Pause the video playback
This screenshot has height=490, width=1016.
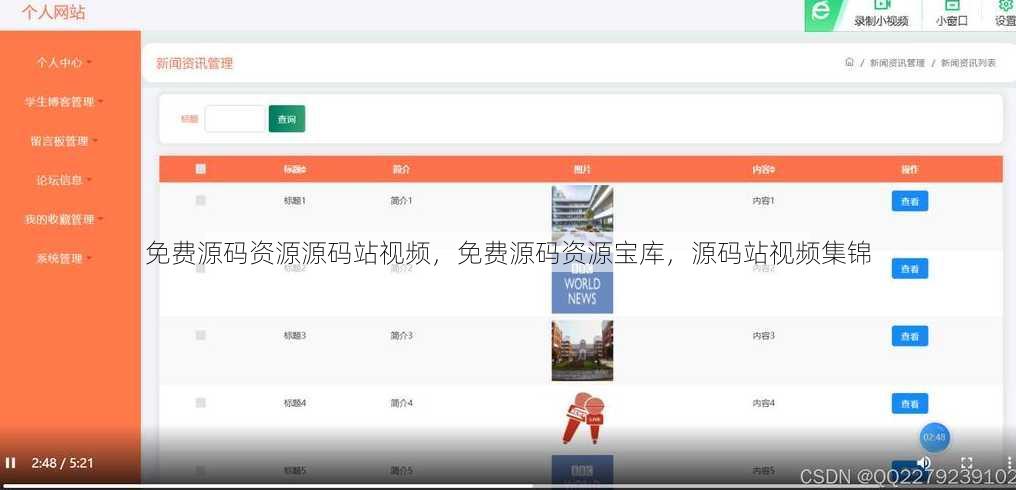pyautogui.click(x=10, y=463)
